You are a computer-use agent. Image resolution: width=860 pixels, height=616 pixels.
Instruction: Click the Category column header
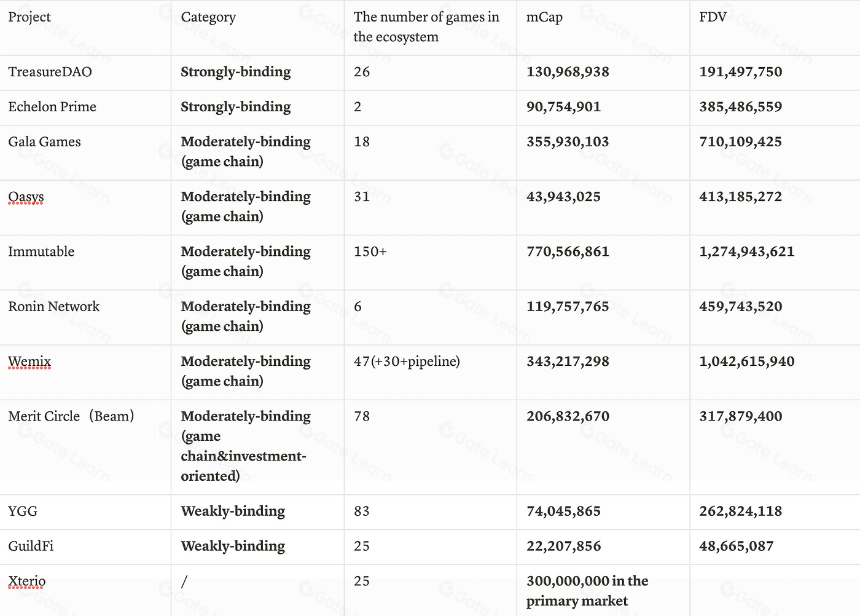208,18
